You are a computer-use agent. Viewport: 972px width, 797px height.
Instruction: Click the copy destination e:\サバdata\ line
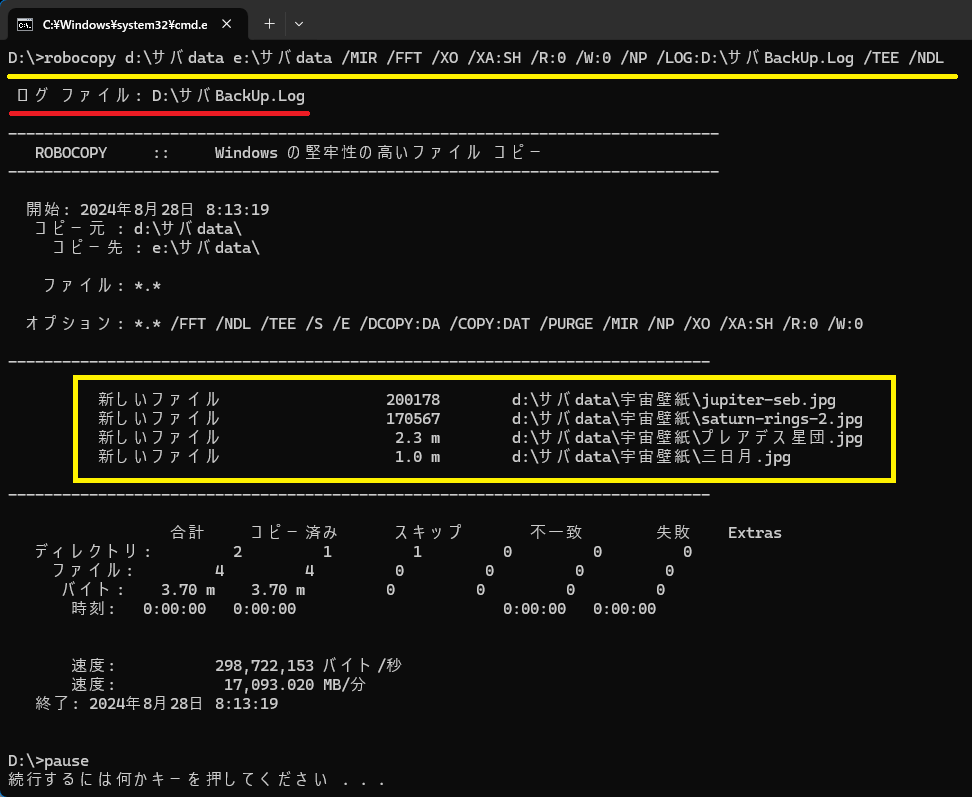[156, 248]
